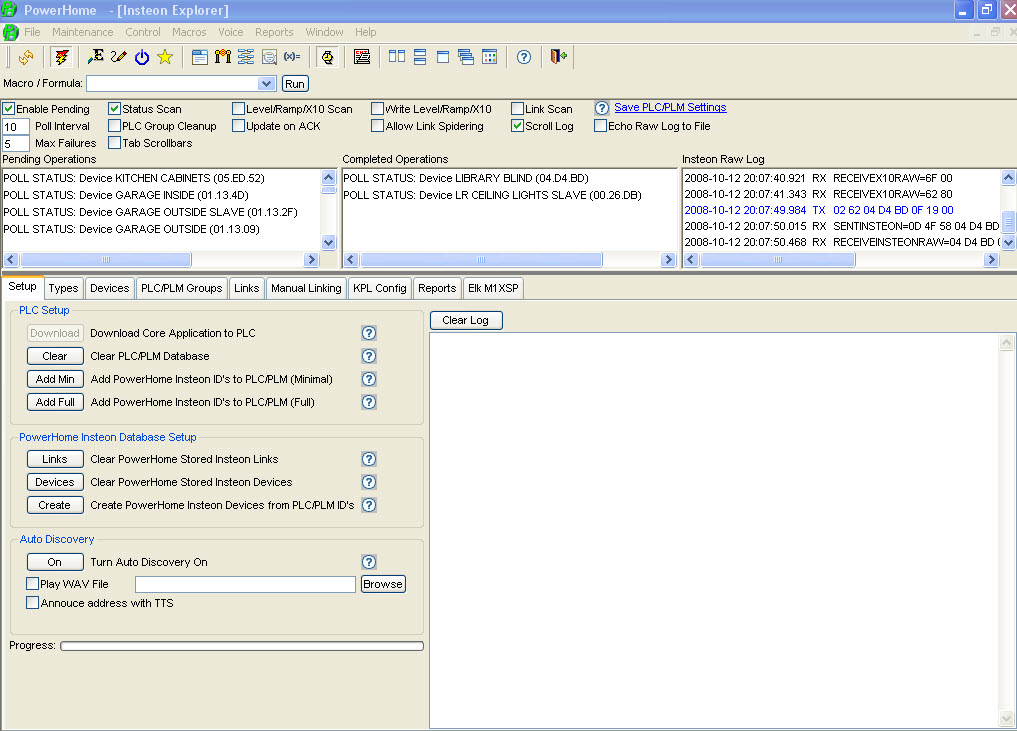Open the File menu
Viewport: 1017px width, 731px height.
pyautogui.click(x=32, y=32)
